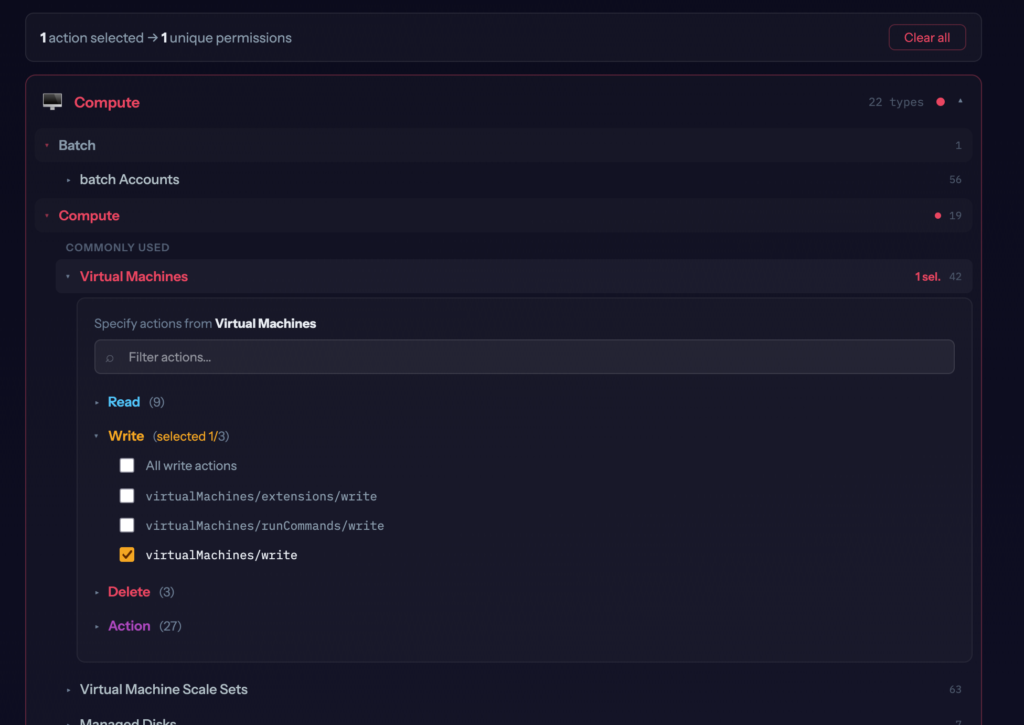The width and height of the screenshot is (1024, 725).
Task: Click the Compute monitor icon
Action: tap(52, 102)
